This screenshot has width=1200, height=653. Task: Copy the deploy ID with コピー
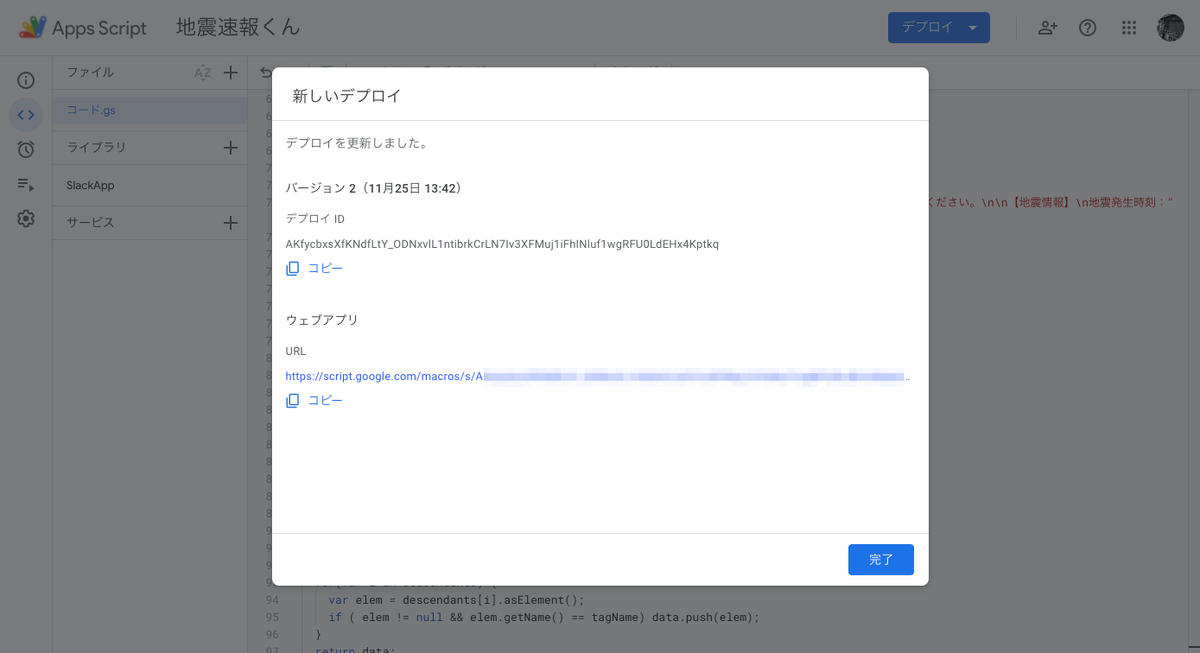coord(314,268)
